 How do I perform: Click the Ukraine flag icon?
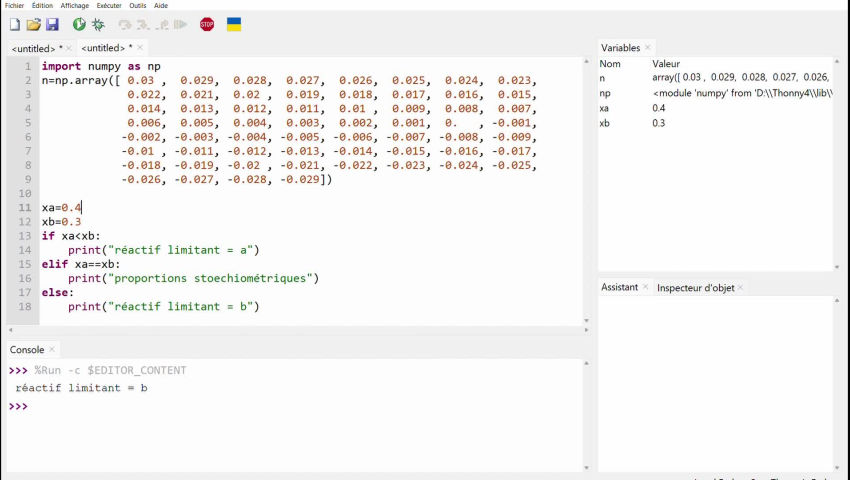point(234,24)
